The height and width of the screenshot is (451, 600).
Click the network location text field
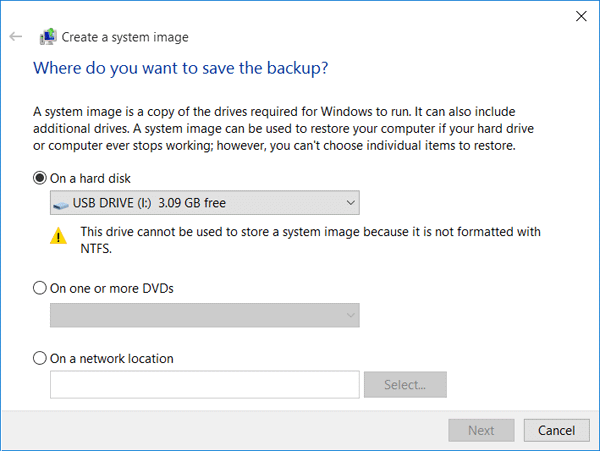(205, 384)
